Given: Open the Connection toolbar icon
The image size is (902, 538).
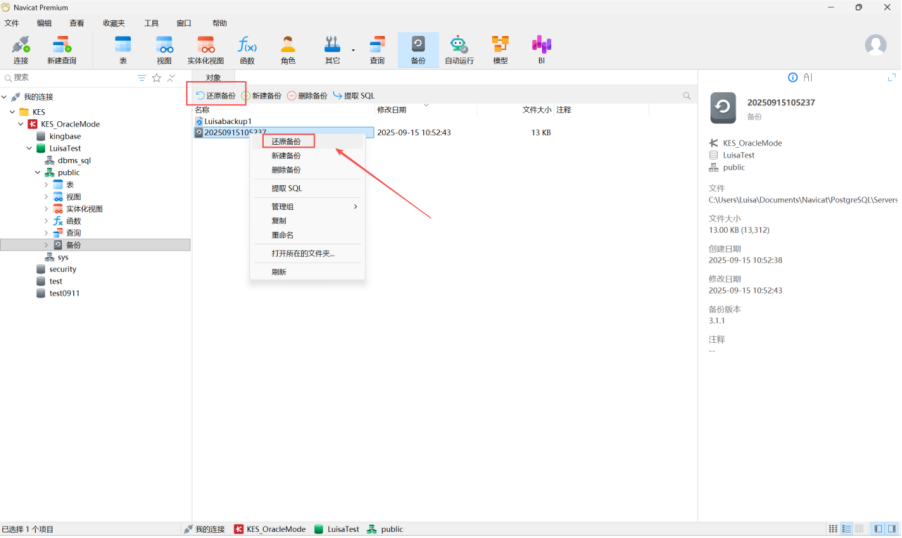Looking at the screenshot, I should pos(20,49).
